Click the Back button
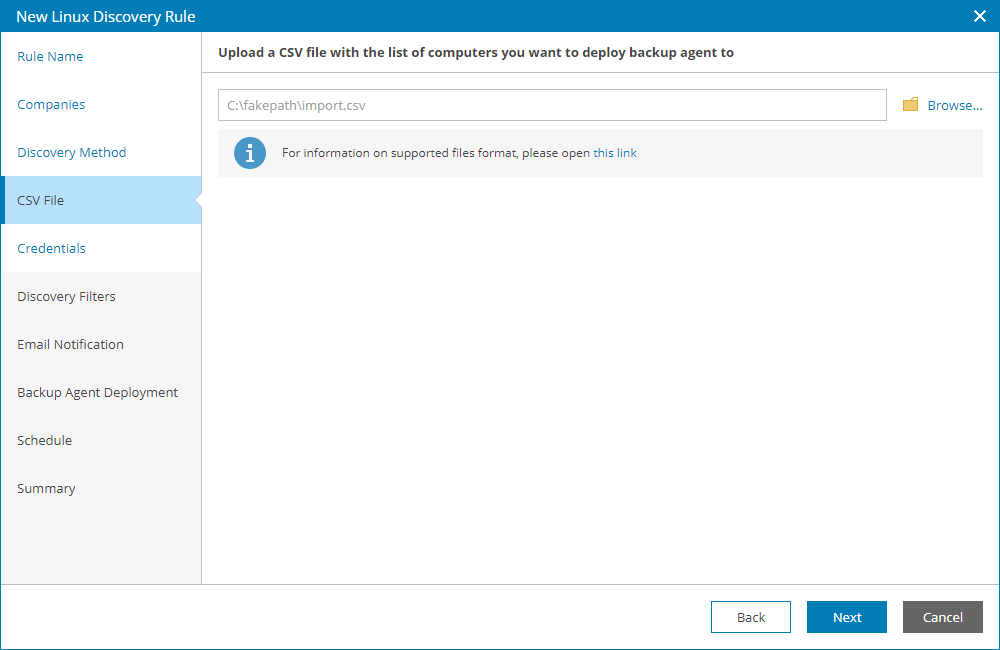Screen dimensions: 1000x650 [x=750, y=617]
